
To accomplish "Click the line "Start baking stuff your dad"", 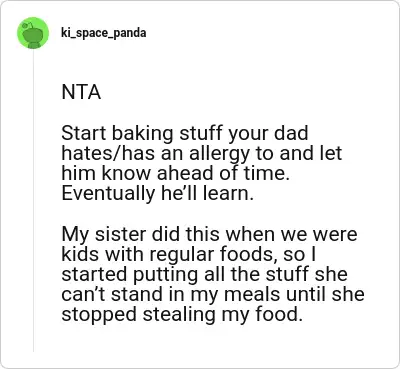I will (x=185, y=133).
